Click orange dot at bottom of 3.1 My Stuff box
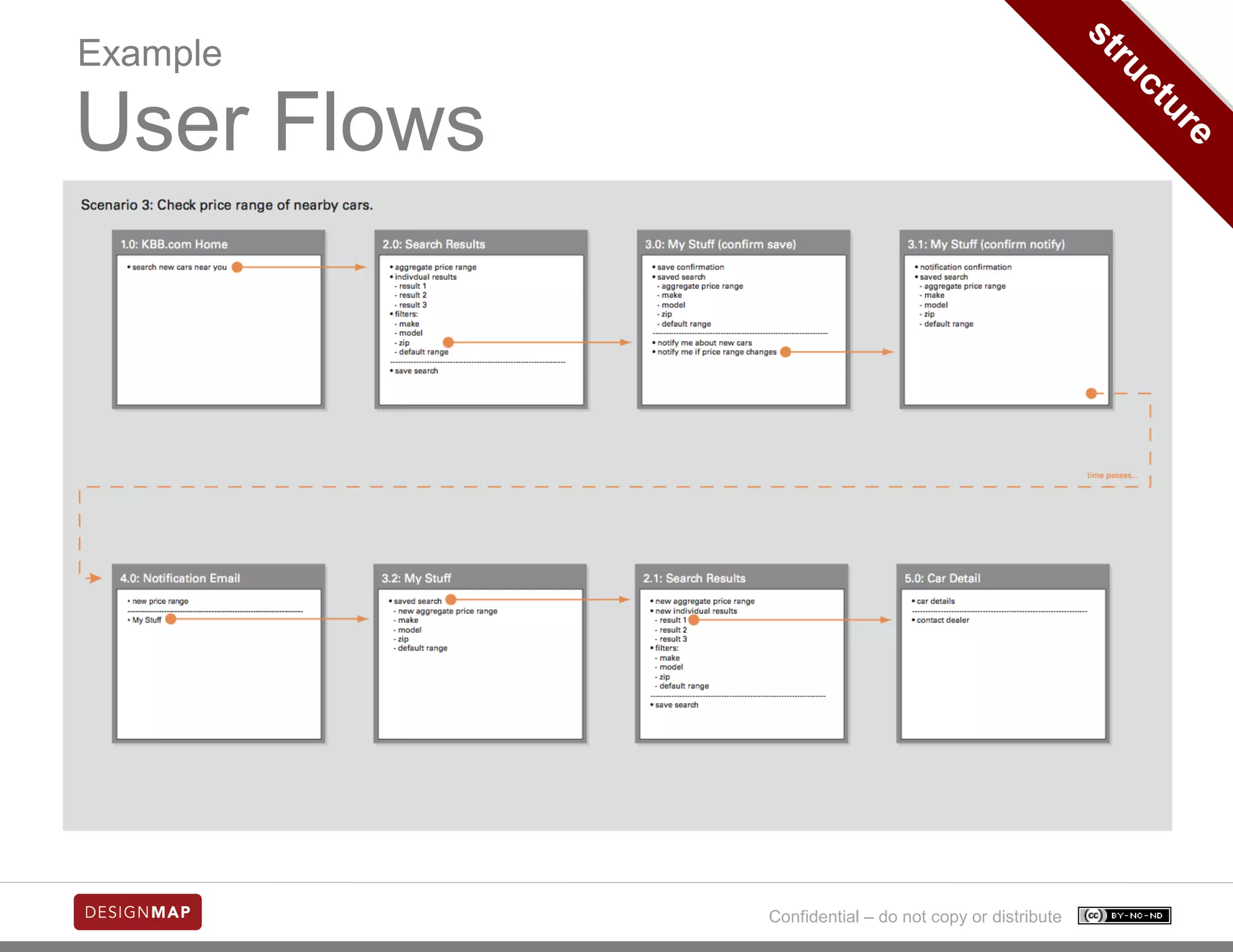This screenshot has height=952, width=1233. 1091,394
